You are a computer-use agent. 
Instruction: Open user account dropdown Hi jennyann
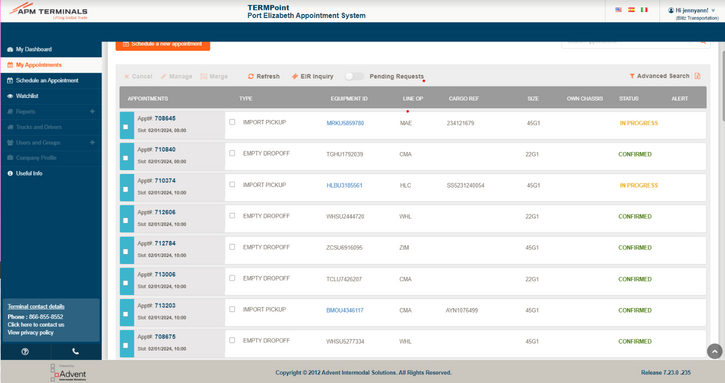pyautogui.click(x=691, y=10)
